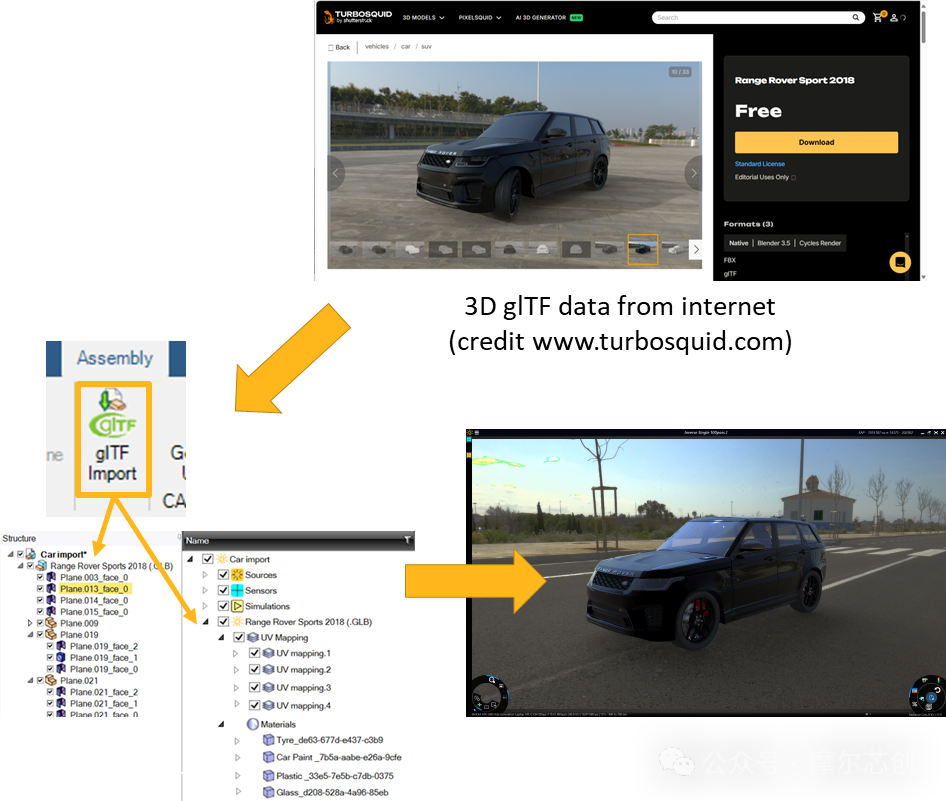Click the UV Mapping cube icon
This screenshot has height=801, width=946.
(x=253, y=638)
